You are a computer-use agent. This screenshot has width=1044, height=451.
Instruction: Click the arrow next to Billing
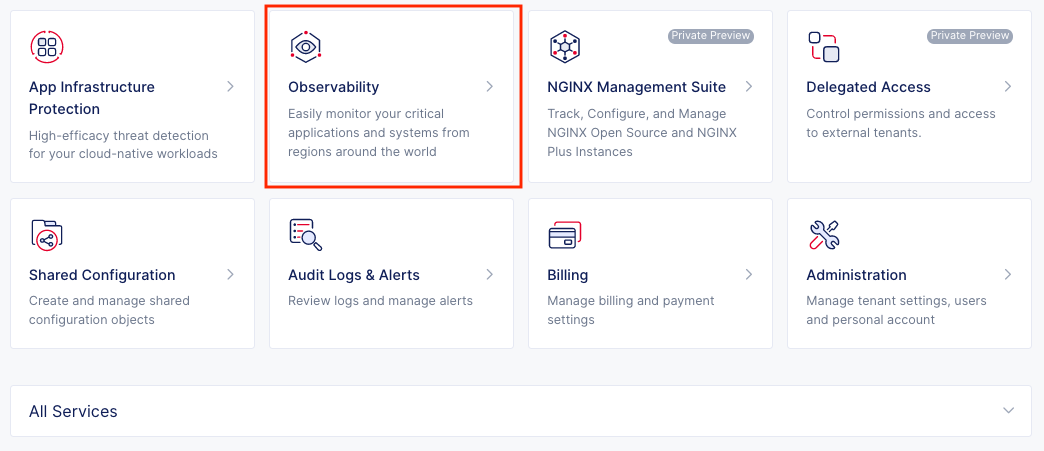point(749,275)
